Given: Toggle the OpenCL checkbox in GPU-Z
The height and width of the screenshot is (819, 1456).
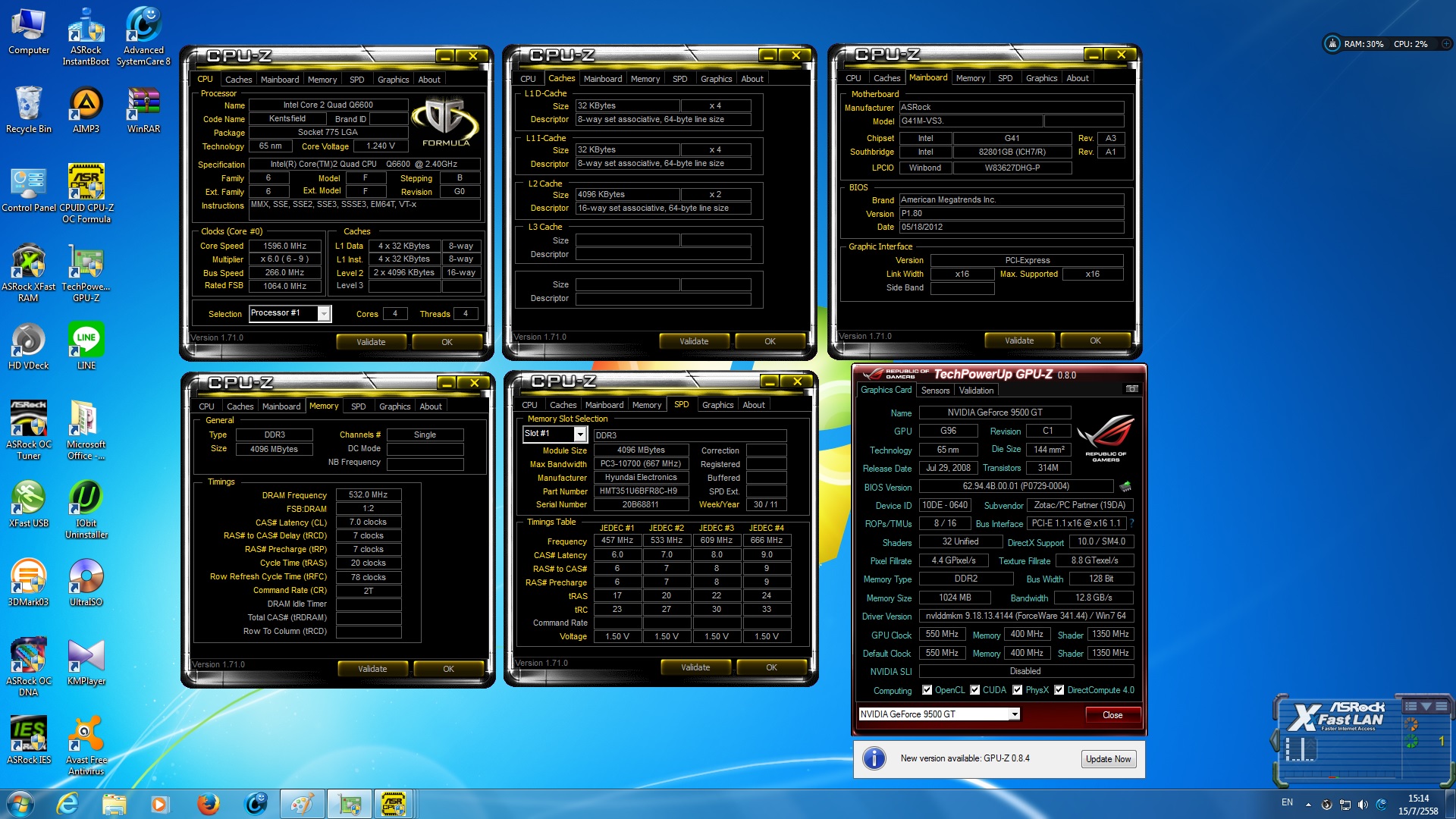Looking at the screenshot, I should [x=927, y=690].
